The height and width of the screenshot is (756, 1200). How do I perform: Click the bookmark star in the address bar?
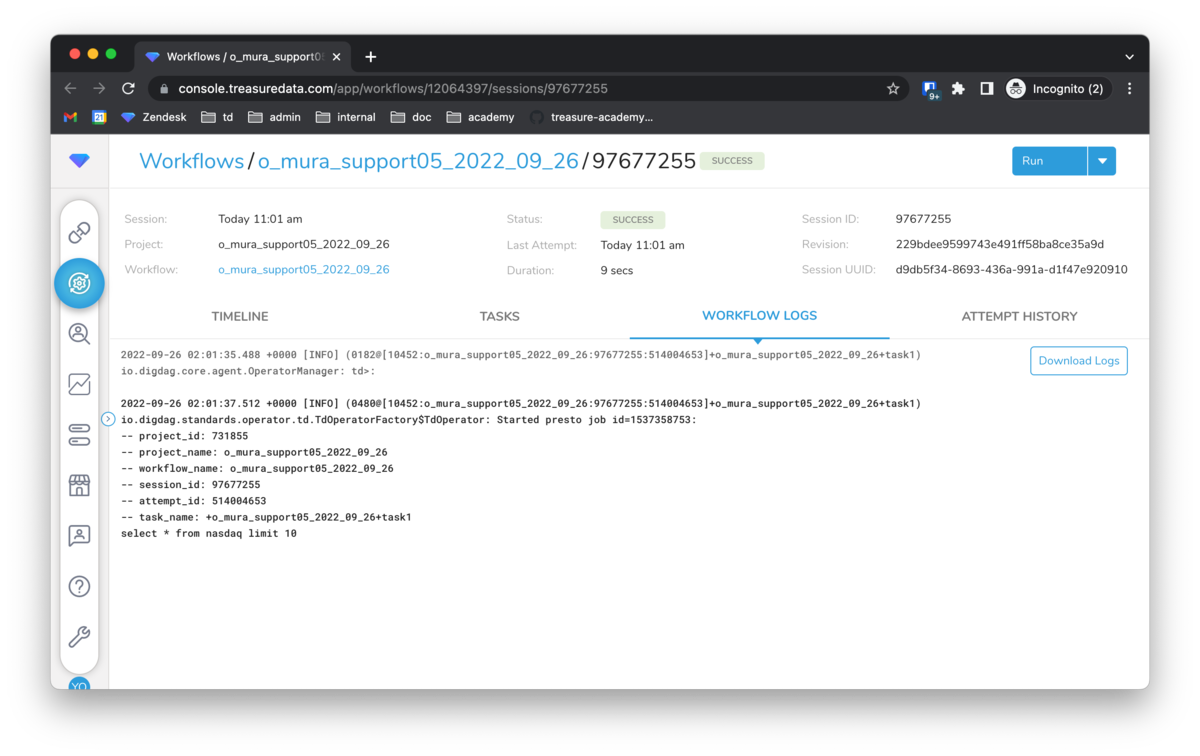click(892, 88)
